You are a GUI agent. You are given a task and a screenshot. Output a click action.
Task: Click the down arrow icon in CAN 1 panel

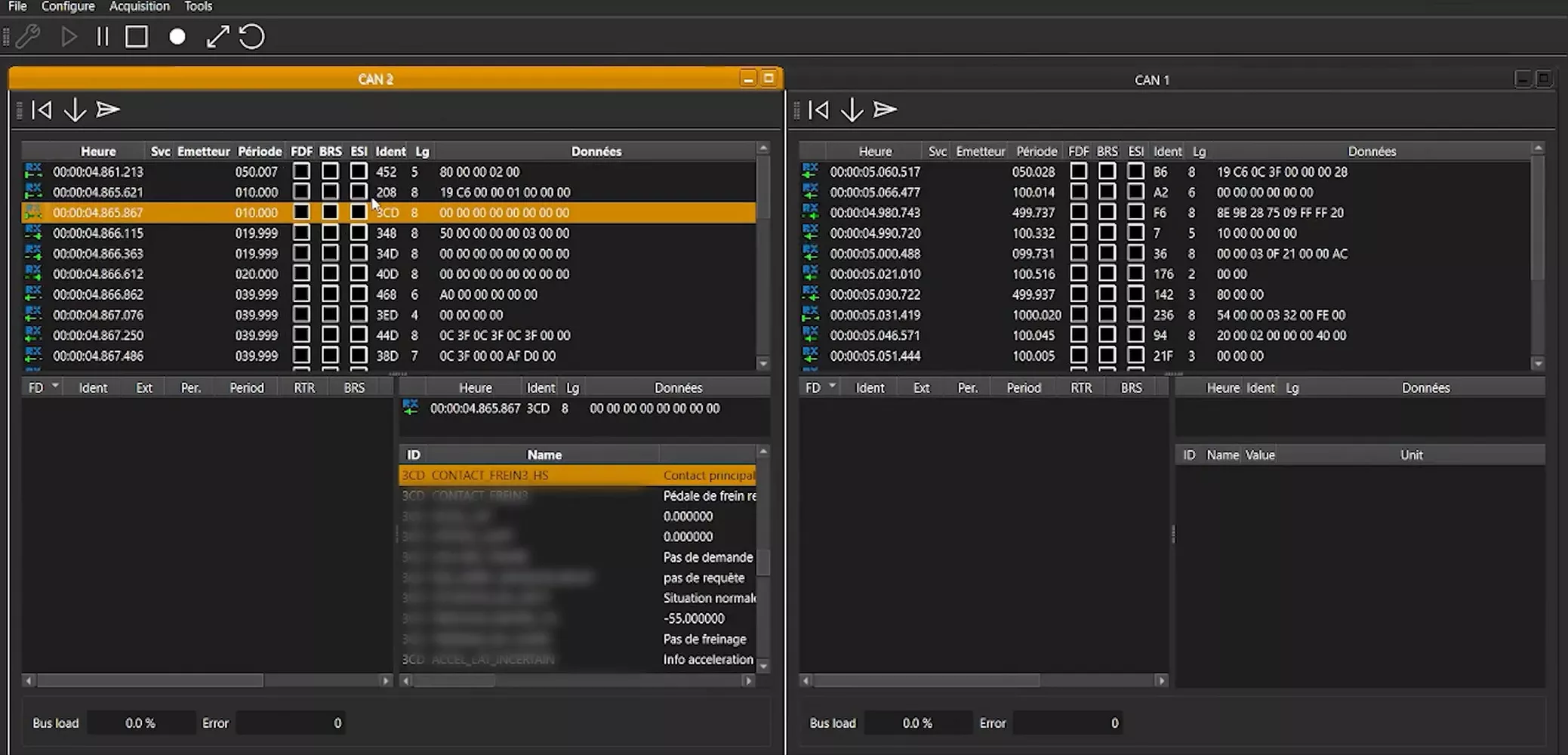852,110
